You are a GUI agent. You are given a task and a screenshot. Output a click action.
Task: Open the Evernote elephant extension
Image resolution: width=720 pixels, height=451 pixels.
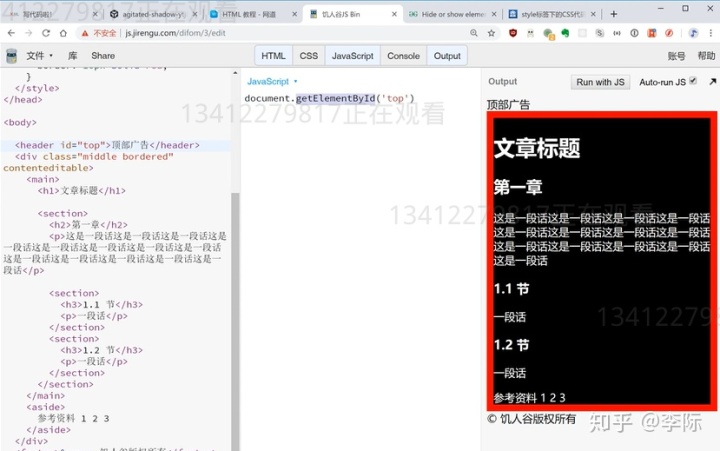pos(565,33)
